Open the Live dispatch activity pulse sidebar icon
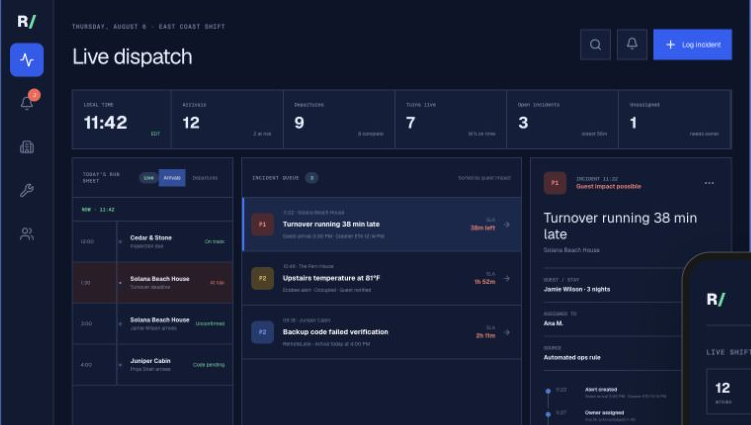 click(27, 60)
